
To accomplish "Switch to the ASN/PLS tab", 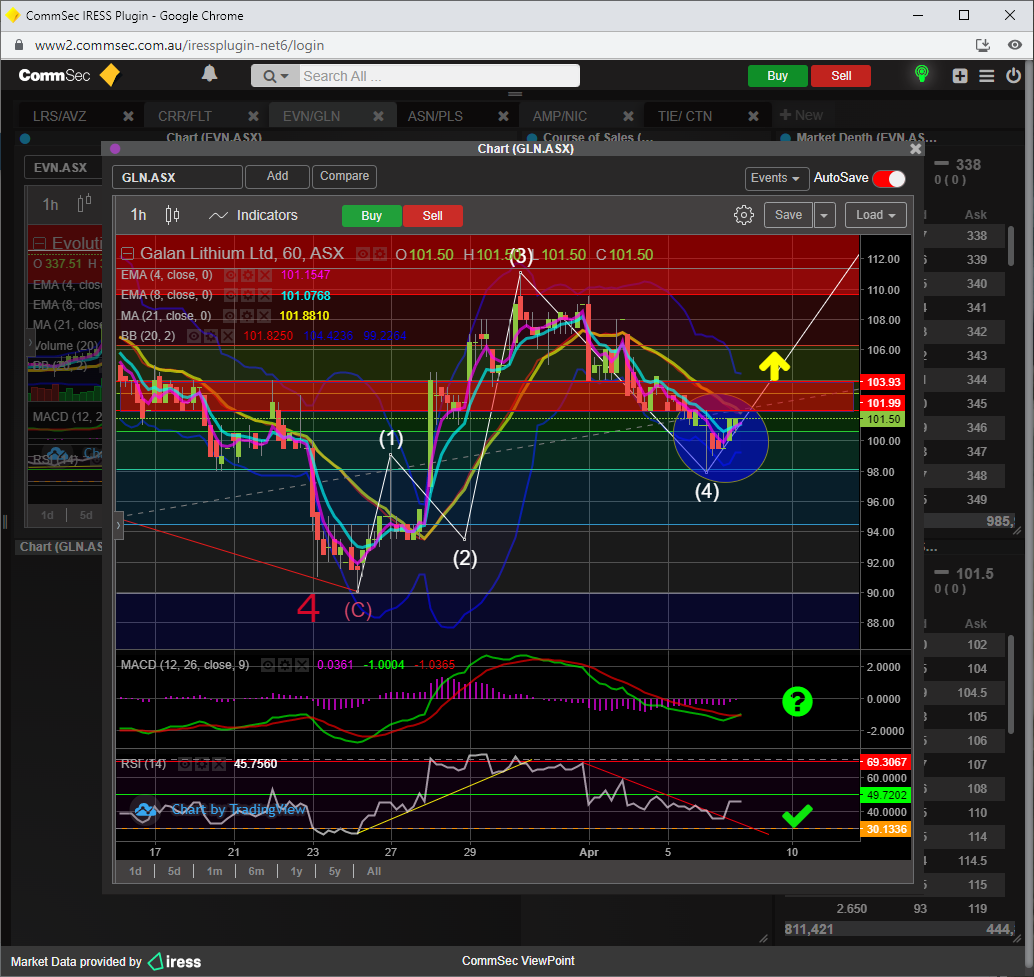I will pyautogui.click(x=435, y=116).
